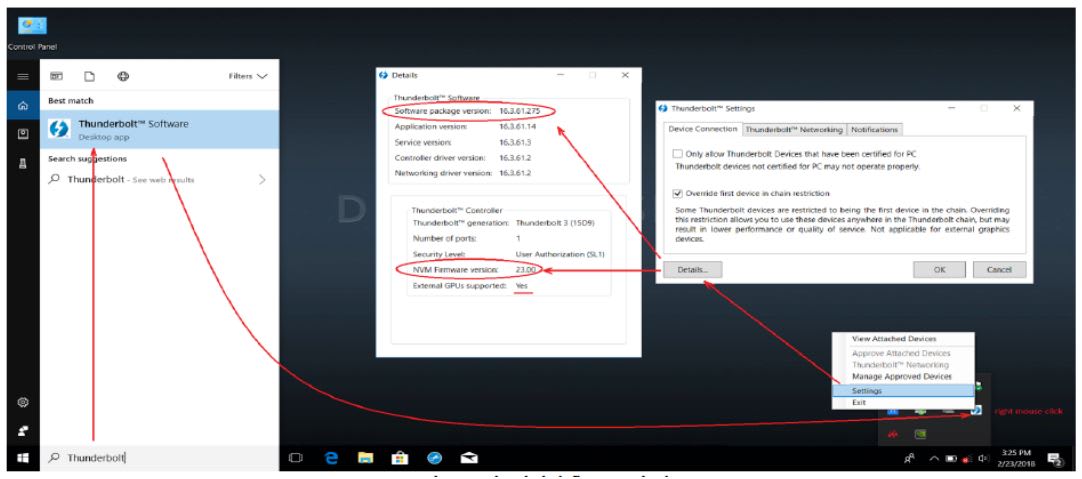This screenshot has width=1082, height=479.
Task: Close the Details window
Action: coord(625,75)
